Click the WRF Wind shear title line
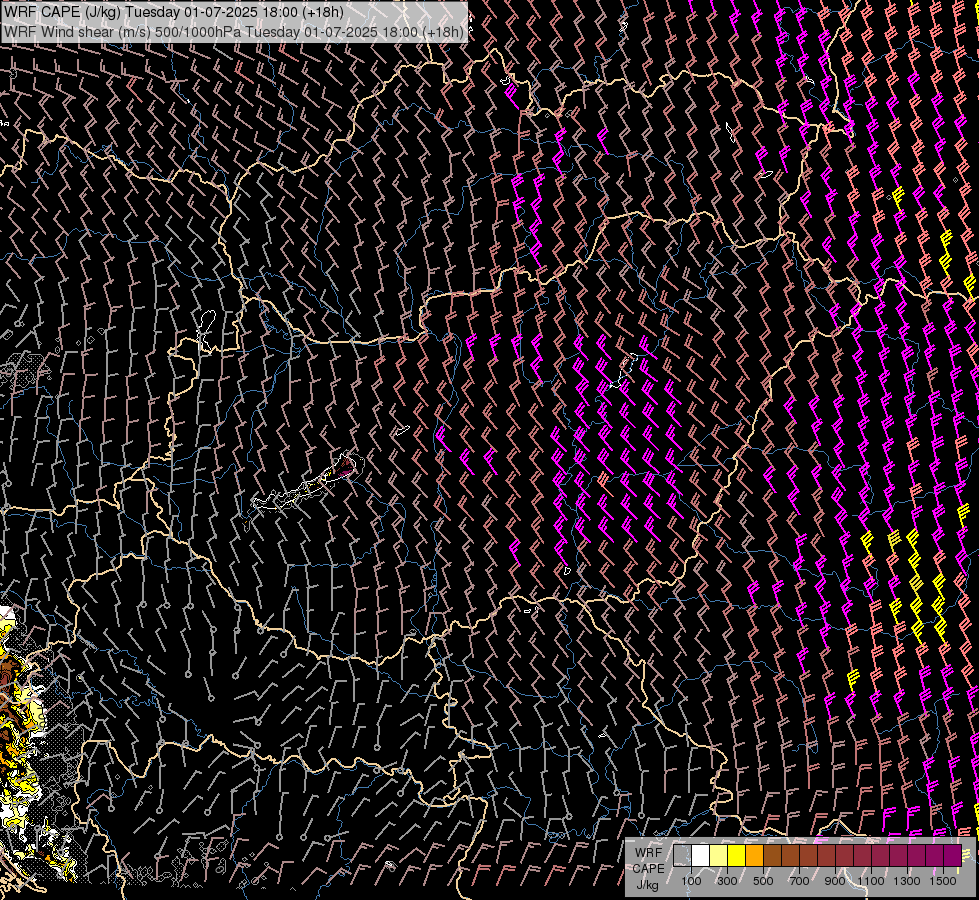The image size is (979, 900). coord(234,32)
